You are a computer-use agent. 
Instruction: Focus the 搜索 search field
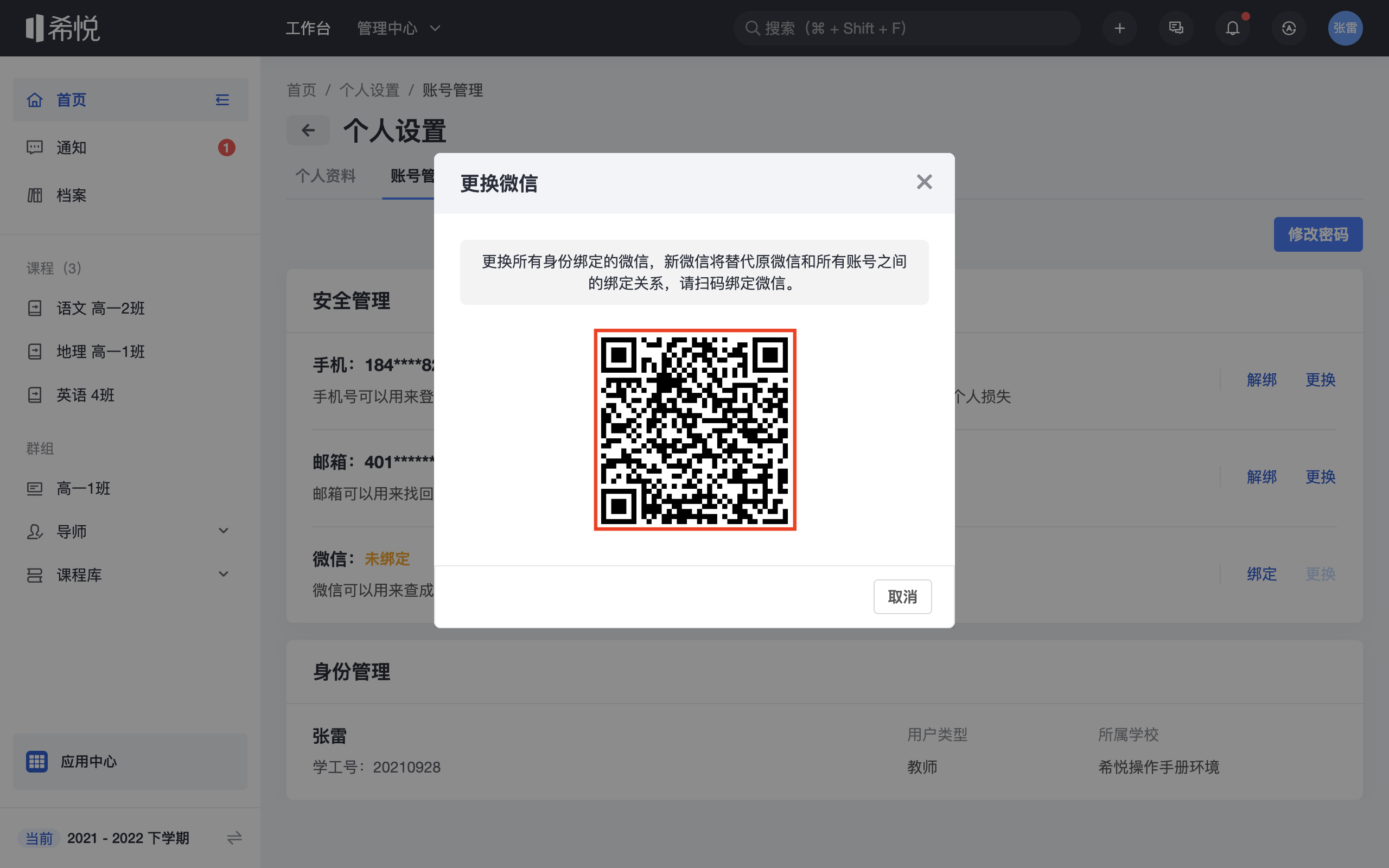coord(907,28)
